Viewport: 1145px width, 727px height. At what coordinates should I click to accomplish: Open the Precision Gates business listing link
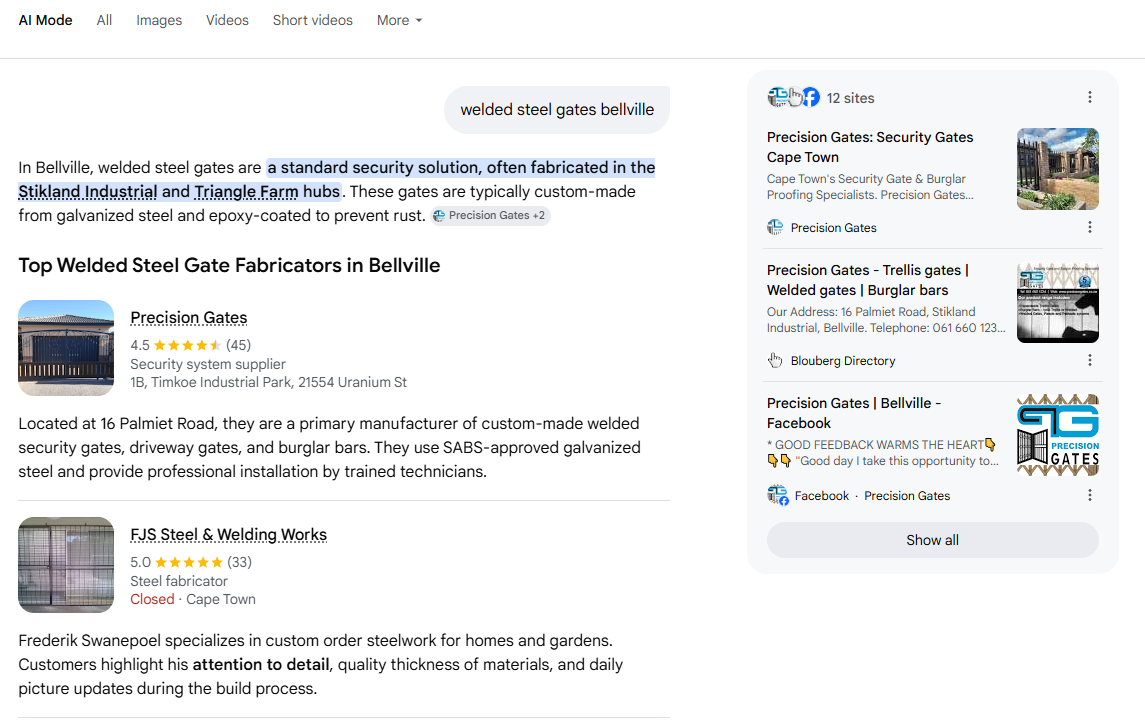[x=188, y=318]
